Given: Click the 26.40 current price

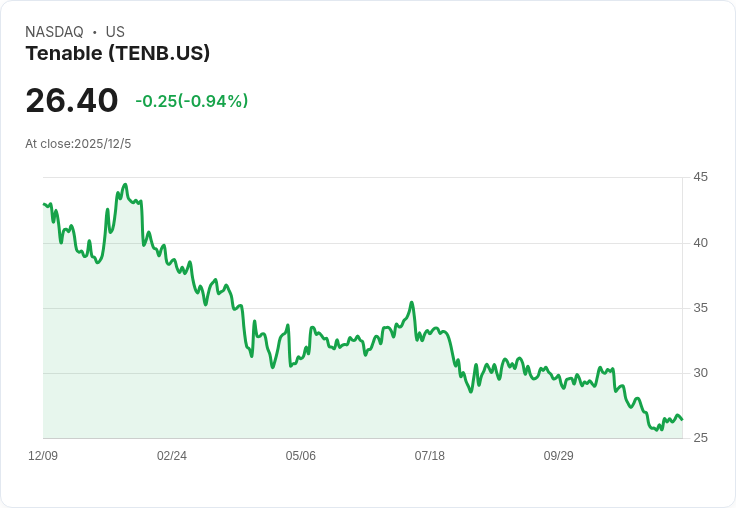Looking at the screenshot, I should point(72,100).
